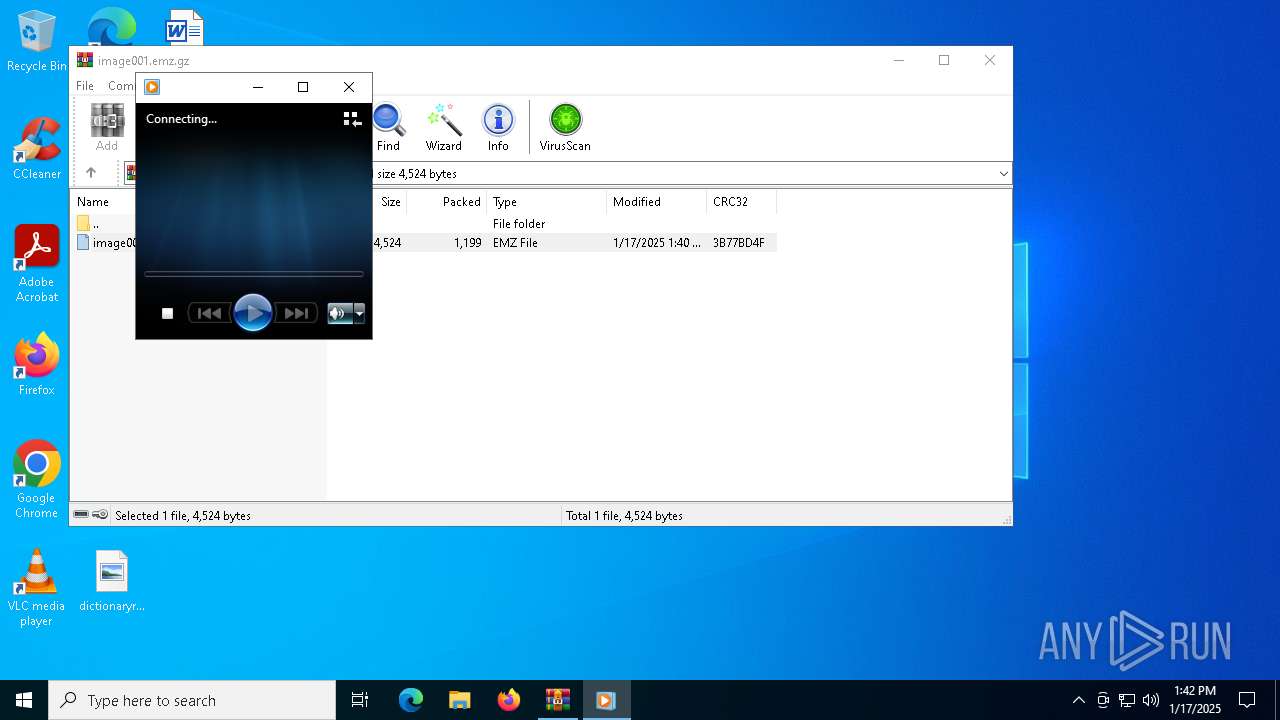Sort file list by CRC32 column

click(741, 202)
